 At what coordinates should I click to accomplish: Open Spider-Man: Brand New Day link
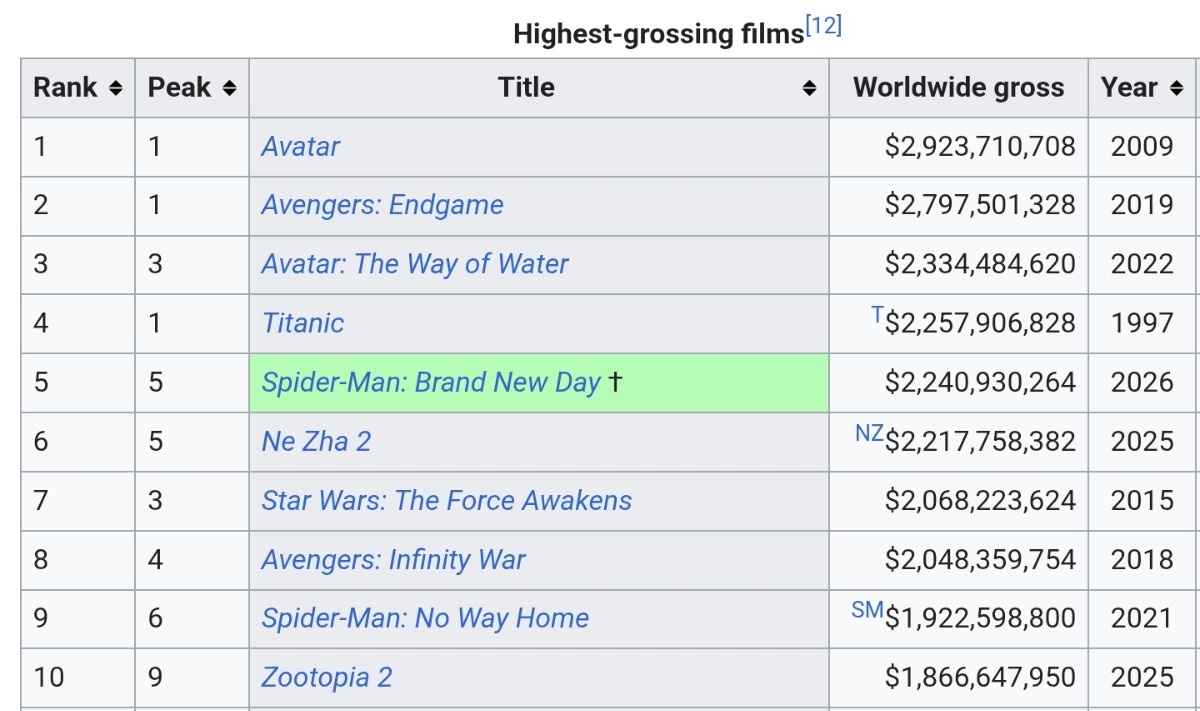(x=431, y=382)
